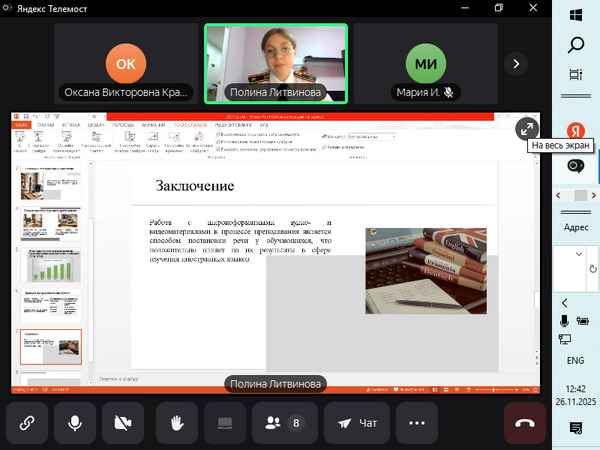Screen dimensions: 600x450
Task: Open Yandex Browser from the taskbar
Action: click(x=576, y=130)
